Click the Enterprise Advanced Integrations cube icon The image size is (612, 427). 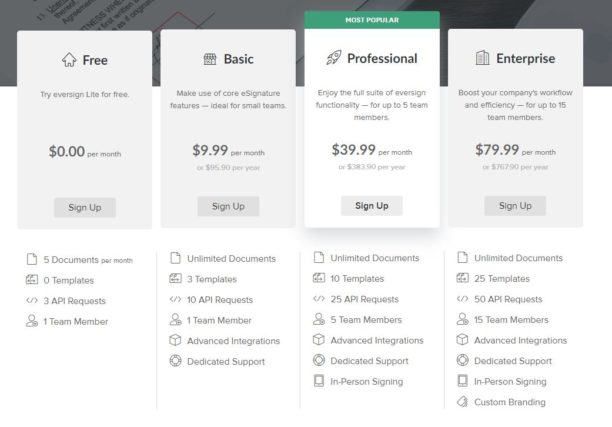tap(463, 340)
